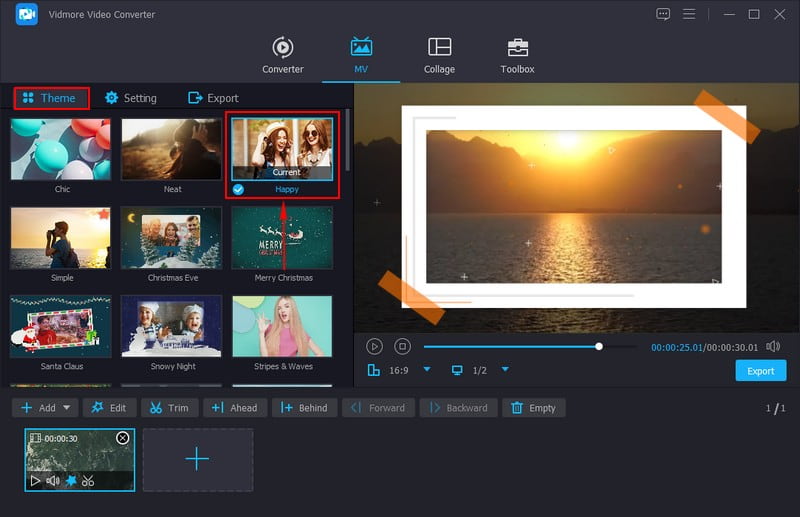Viewport: 800px width, 517px height.
Task: Mute the preview volume speaker
Action: click(x=772, y=346)
